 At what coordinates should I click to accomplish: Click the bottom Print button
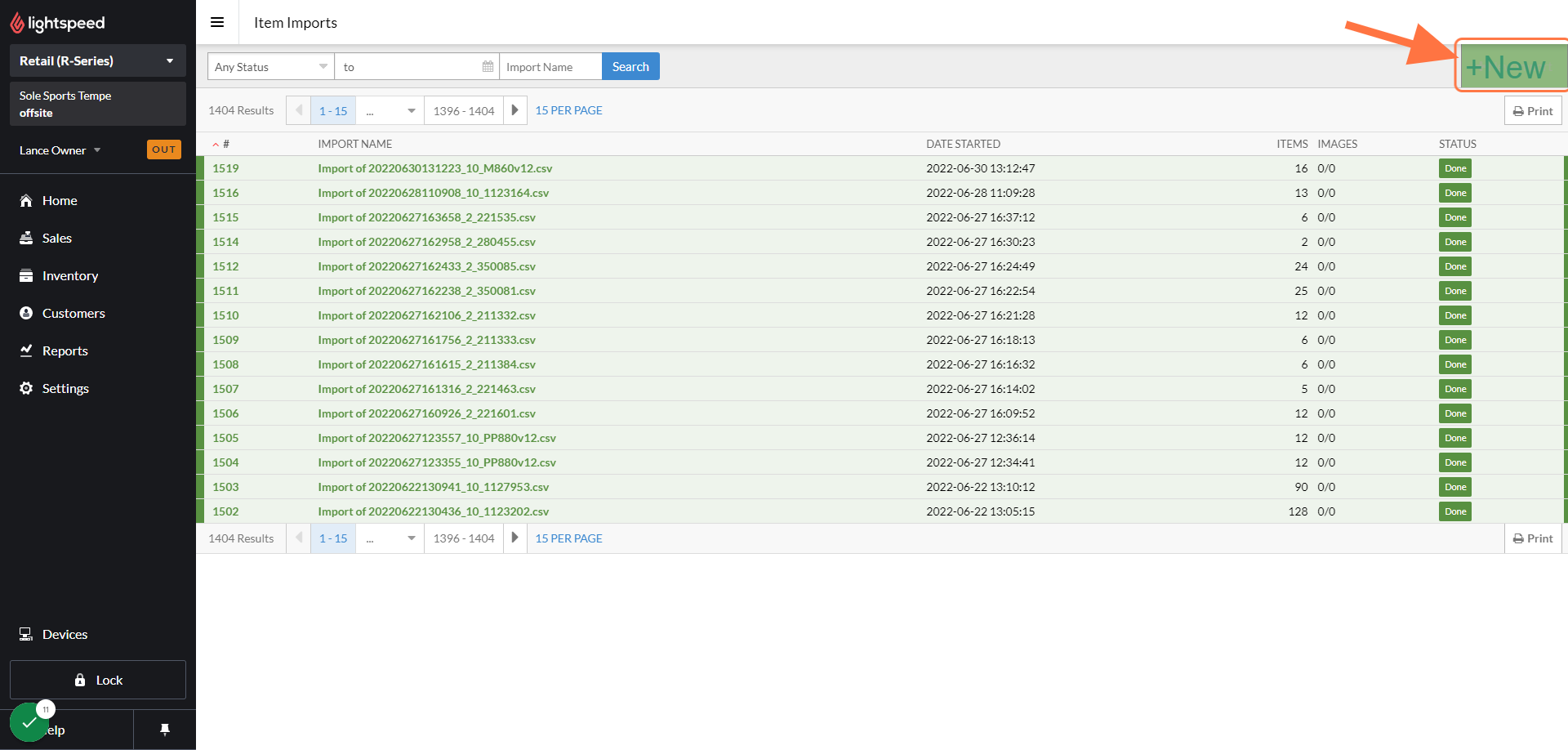[x=1533, y=538]
